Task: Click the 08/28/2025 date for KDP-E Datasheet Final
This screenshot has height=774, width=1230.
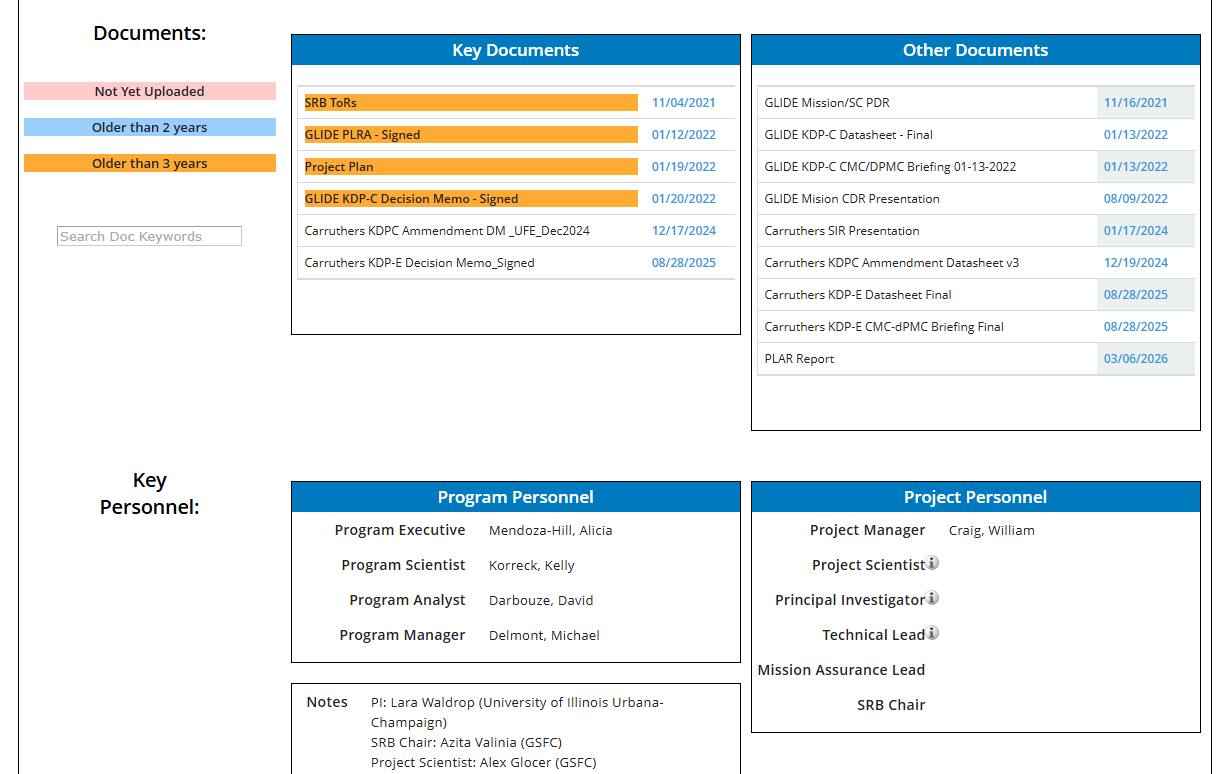Action: click(1136, 294)
